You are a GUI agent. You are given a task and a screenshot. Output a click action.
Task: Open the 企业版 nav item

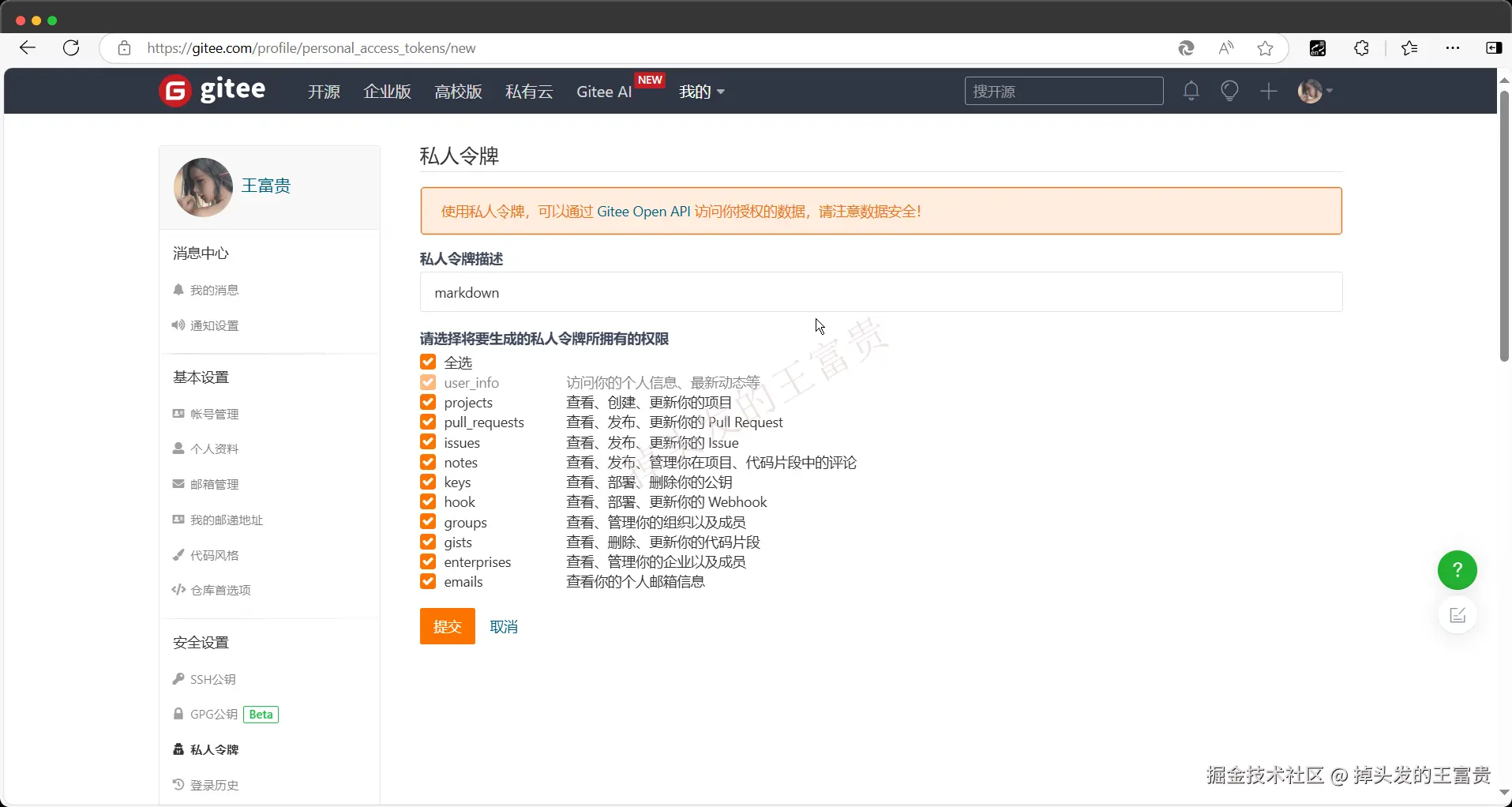[387, 92]
